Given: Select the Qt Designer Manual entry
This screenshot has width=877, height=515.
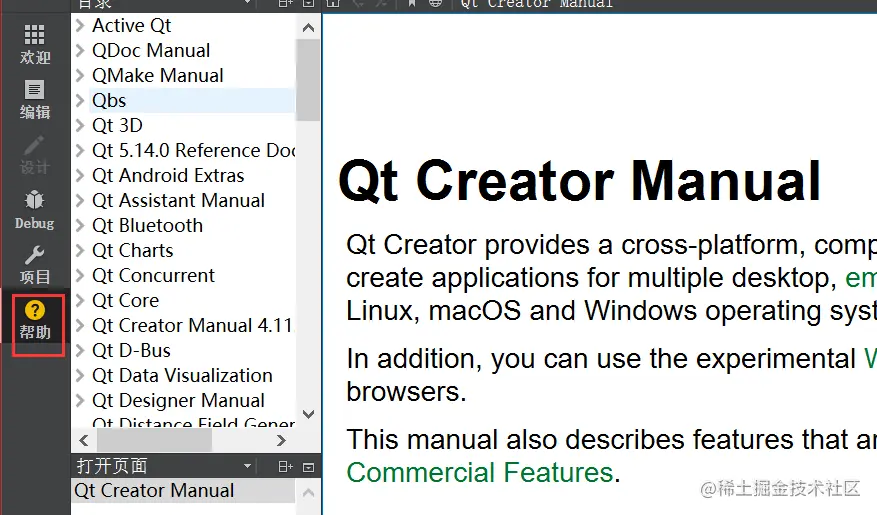Looking at the screenshot, I should (x=178, y=400).
